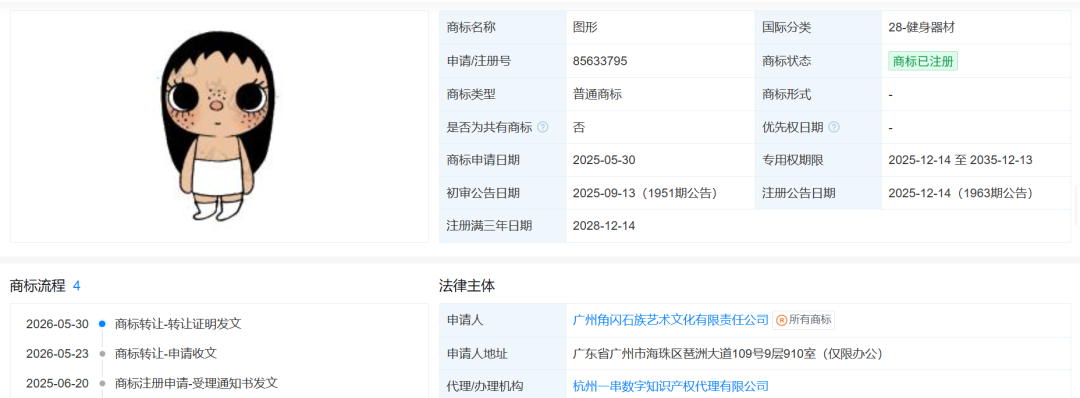This screenshot has height=398, width=1080.
Task: Click the 商标形式 label cell
Action: [x=818, y=94]
